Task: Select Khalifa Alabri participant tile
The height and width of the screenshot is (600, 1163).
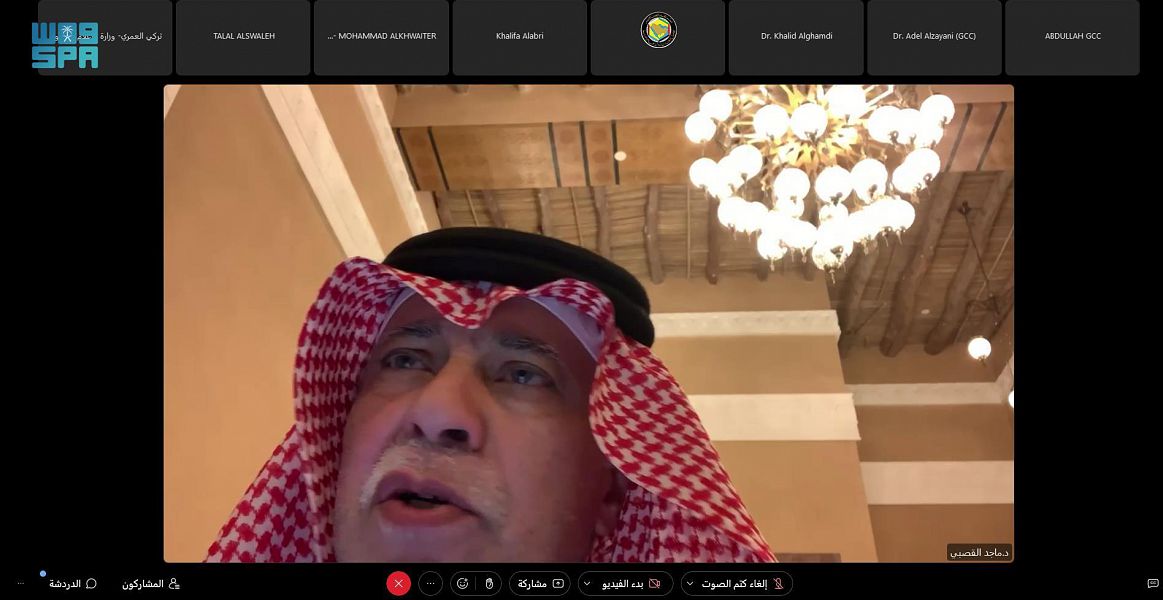Action: (519, 37)
